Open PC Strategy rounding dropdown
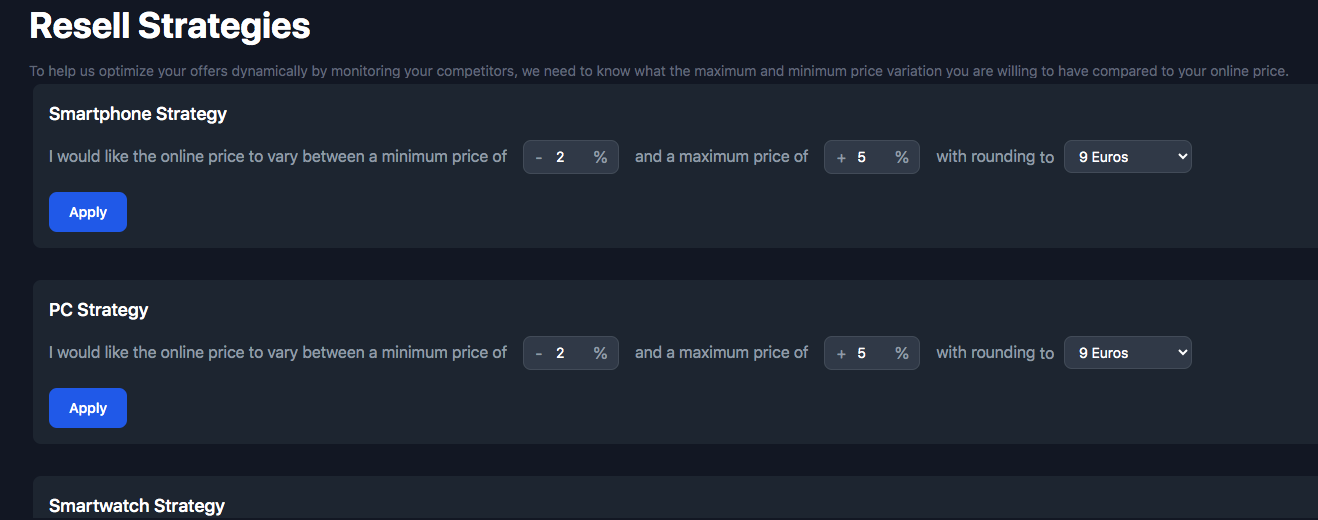 click(x=1127, y=353)
